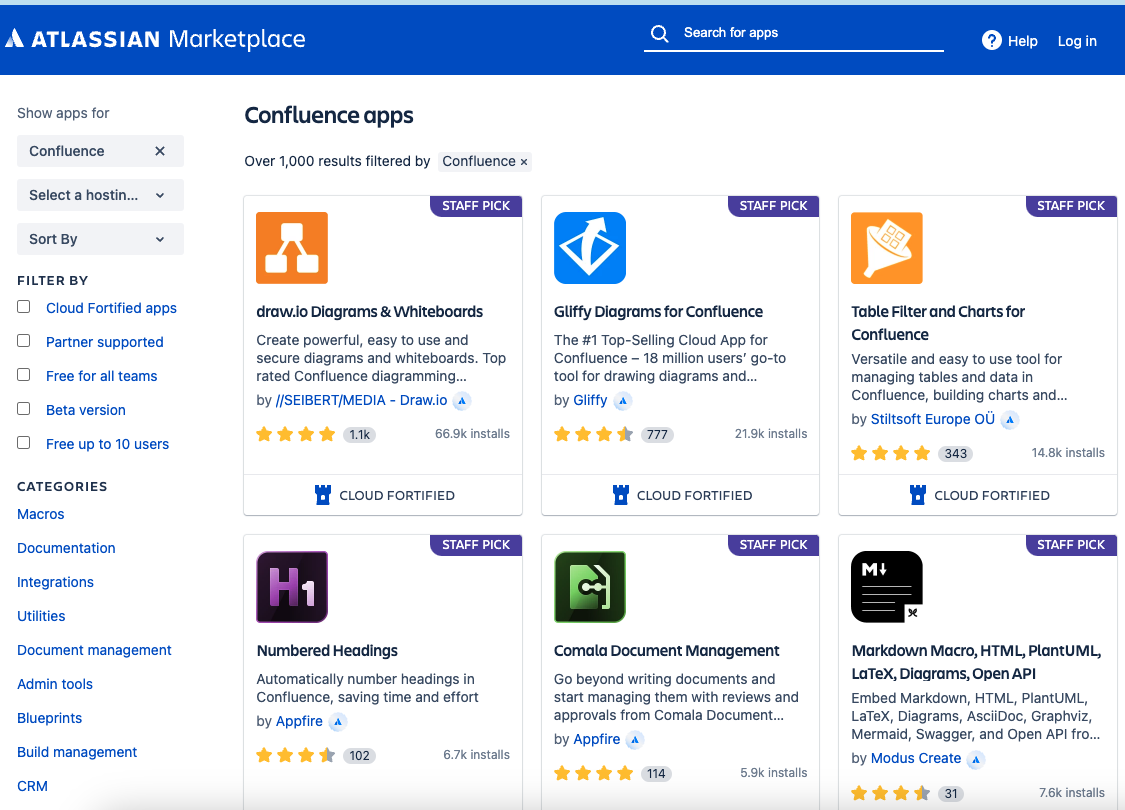Open the Markdown Macro app icon
The image size is (1125, 810).
[x=887, y=587]
